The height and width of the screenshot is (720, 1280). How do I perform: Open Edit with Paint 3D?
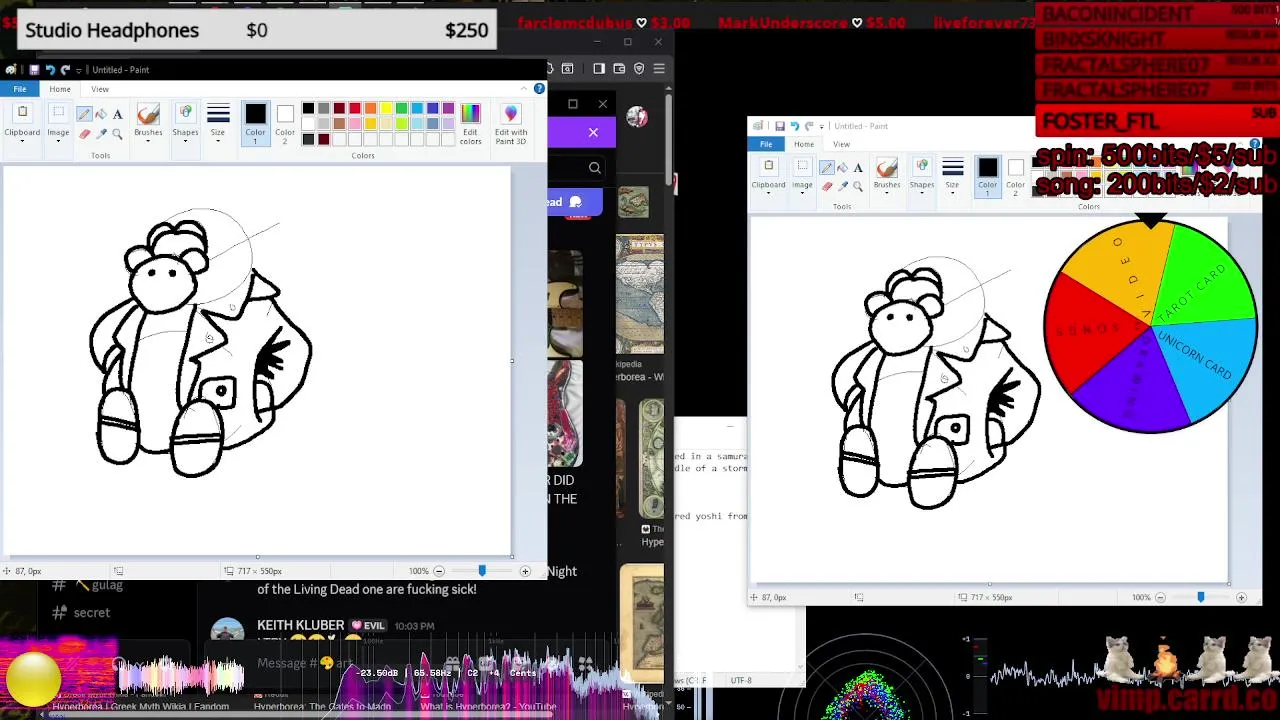coord(511,123)
